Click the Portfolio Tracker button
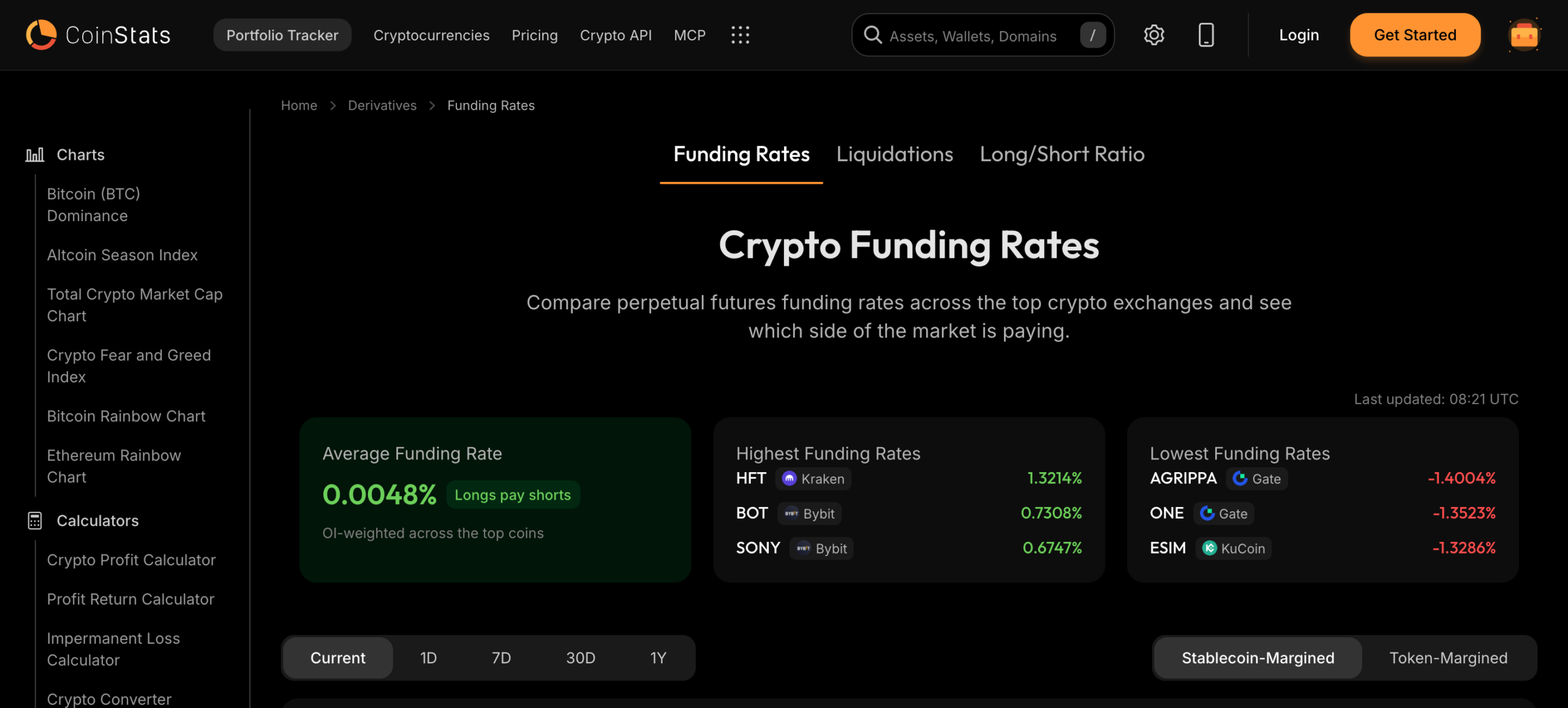Screen dimensions: 1568x708 coord(282,35)
